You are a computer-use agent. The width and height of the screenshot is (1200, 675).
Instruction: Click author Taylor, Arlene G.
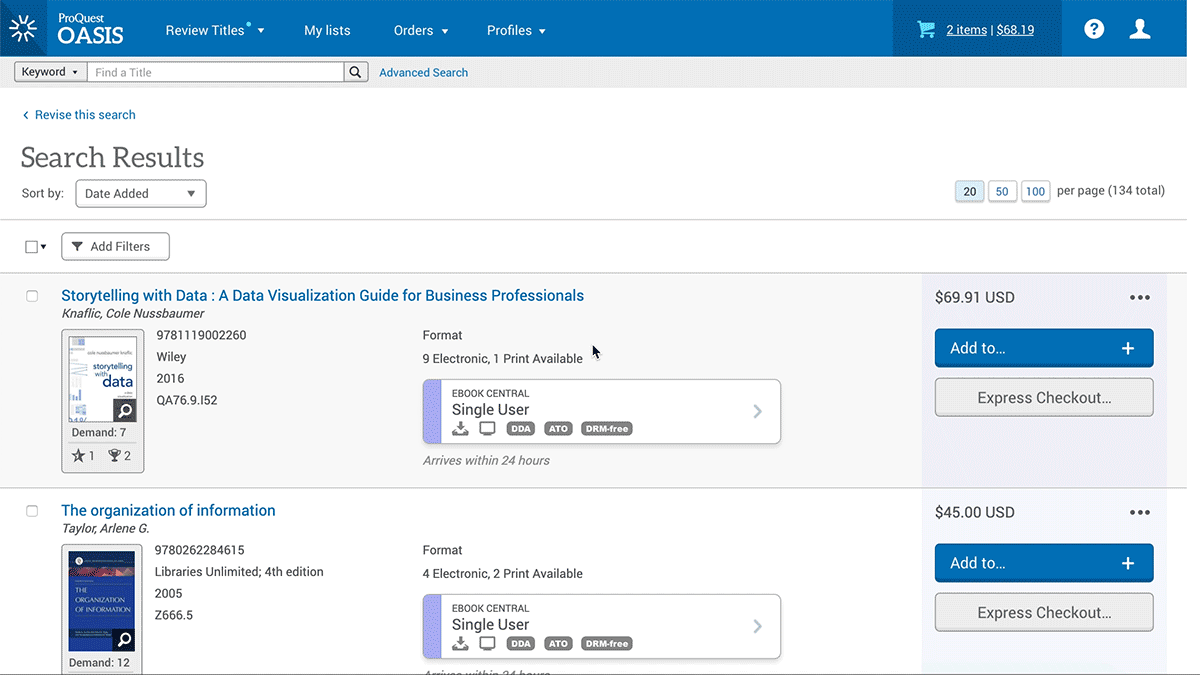coord(105,529)
